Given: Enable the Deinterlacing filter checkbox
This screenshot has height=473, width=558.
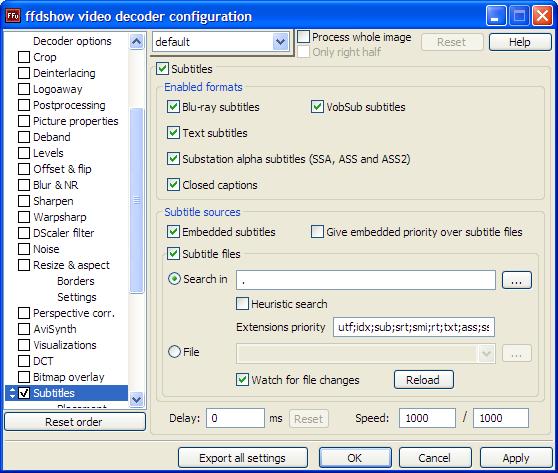Looking at the screenshot, I should click(24, 73).
